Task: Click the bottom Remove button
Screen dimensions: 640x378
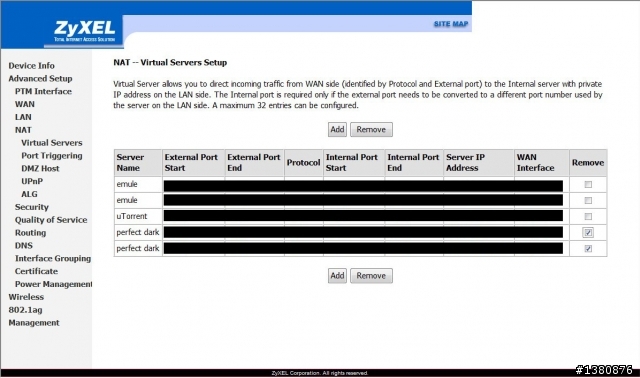Action: tap(371, 276)
